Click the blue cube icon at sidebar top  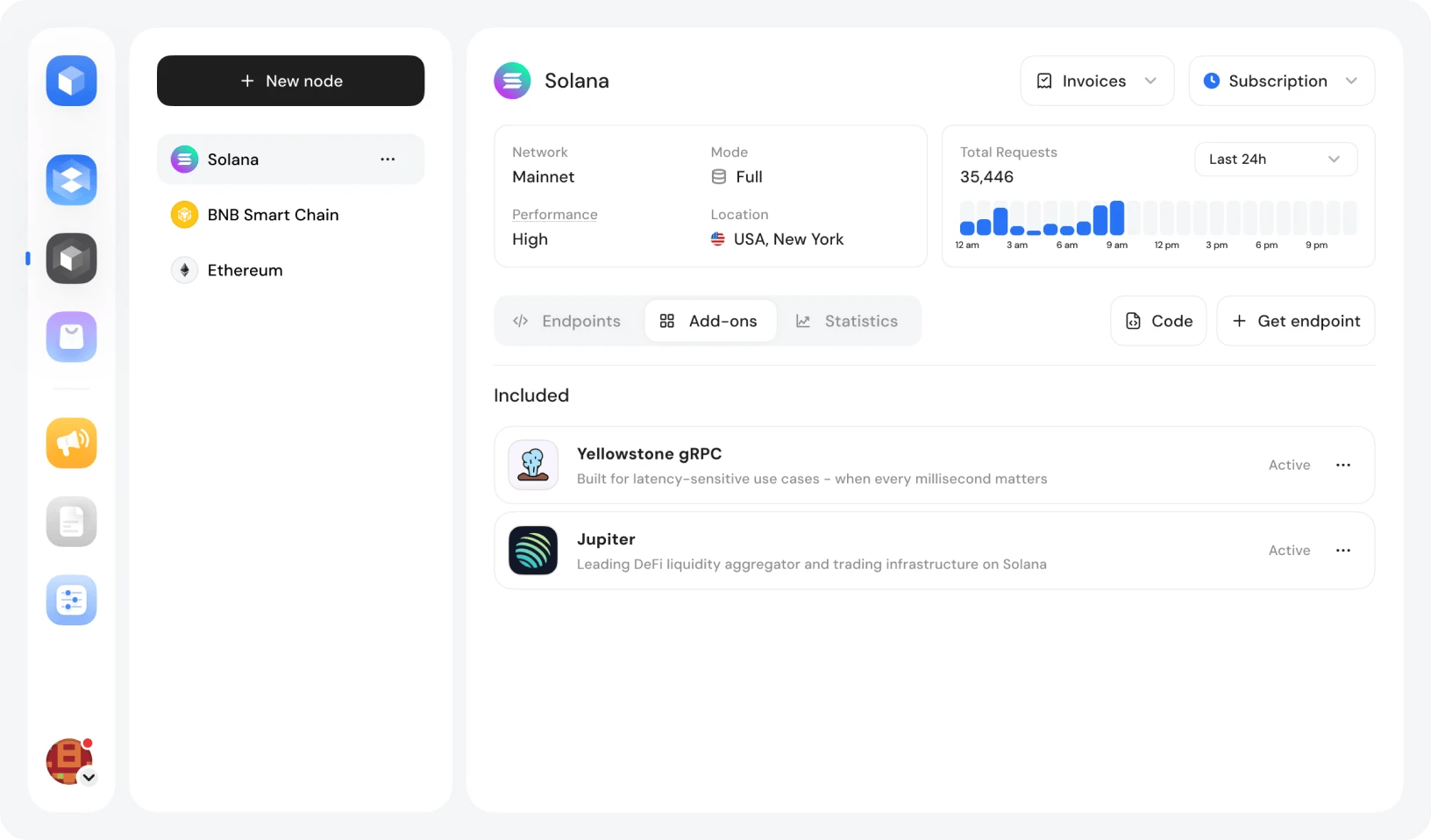[71, 80]
